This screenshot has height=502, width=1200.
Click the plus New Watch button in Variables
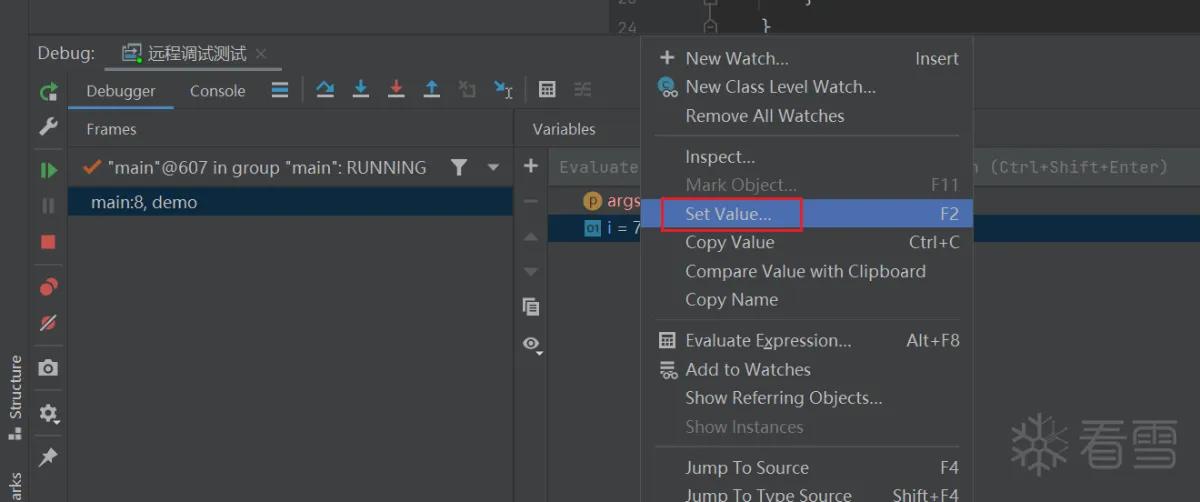click(x=531, y=166)
